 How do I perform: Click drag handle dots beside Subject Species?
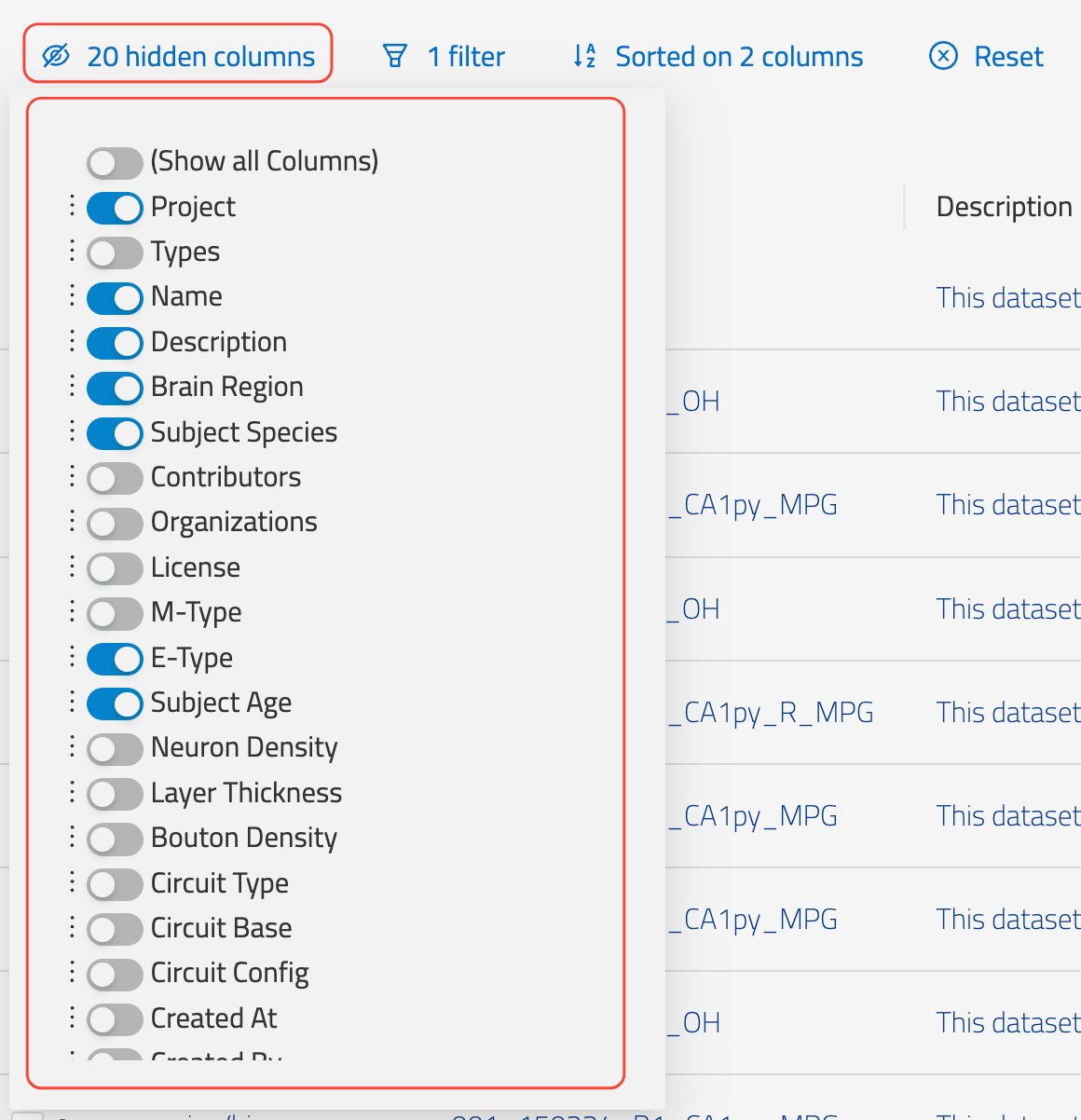[x=72, y=431]
